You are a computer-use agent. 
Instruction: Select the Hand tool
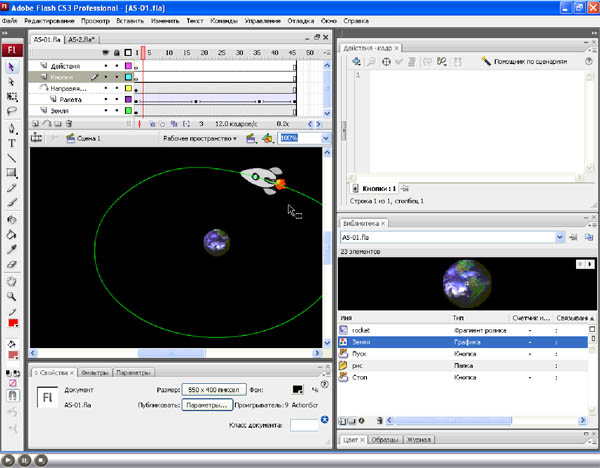(11, 281)
